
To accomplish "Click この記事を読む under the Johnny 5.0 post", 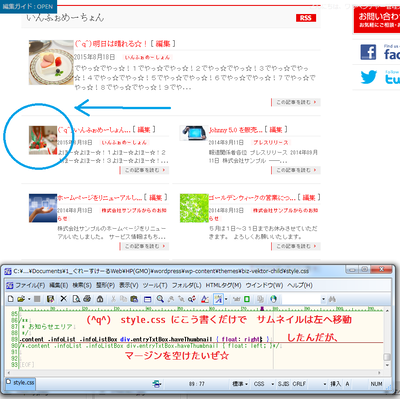I will pos(296,170).
